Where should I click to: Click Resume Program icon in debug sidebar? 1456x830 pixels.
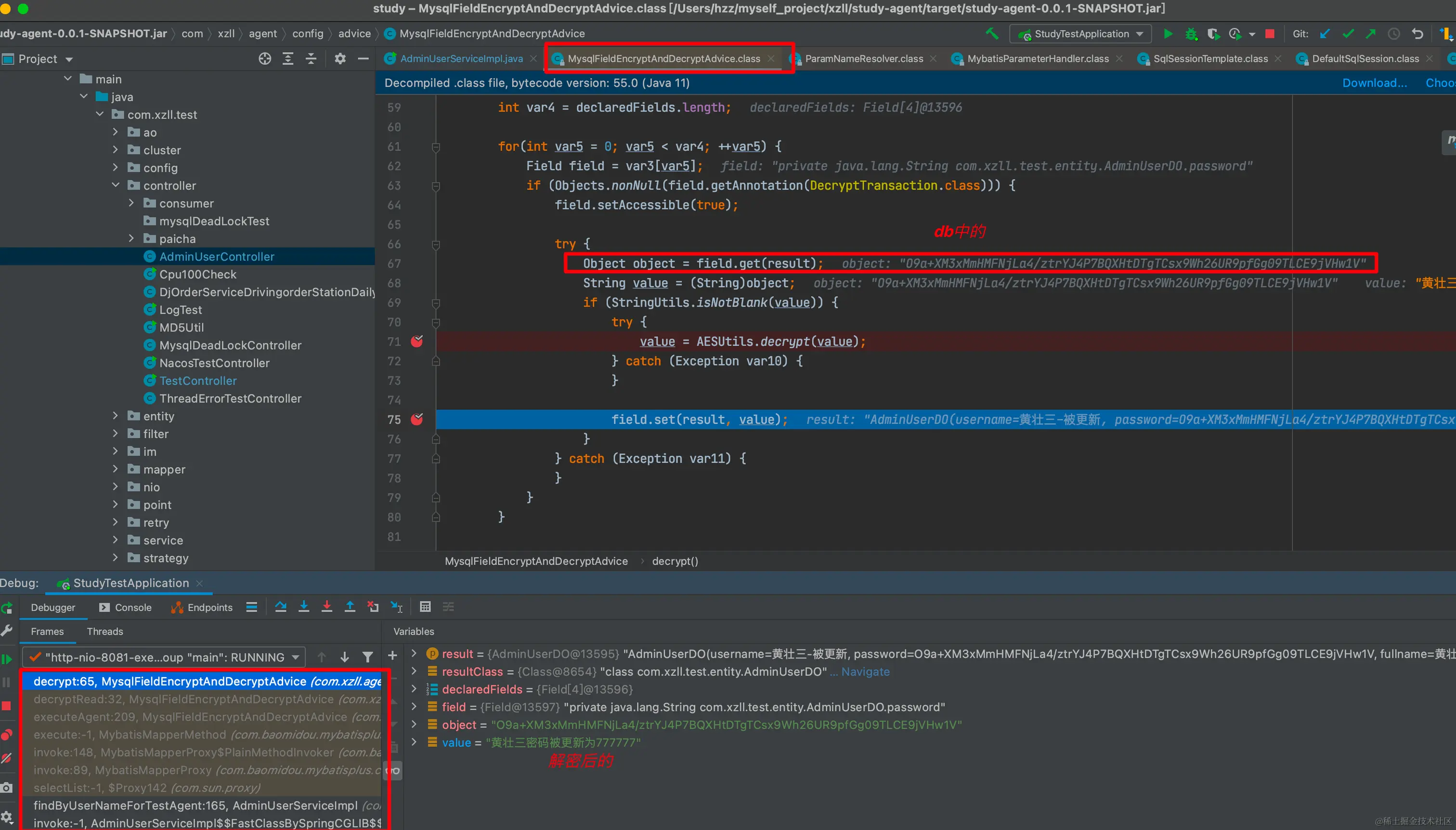pos(7,659)
